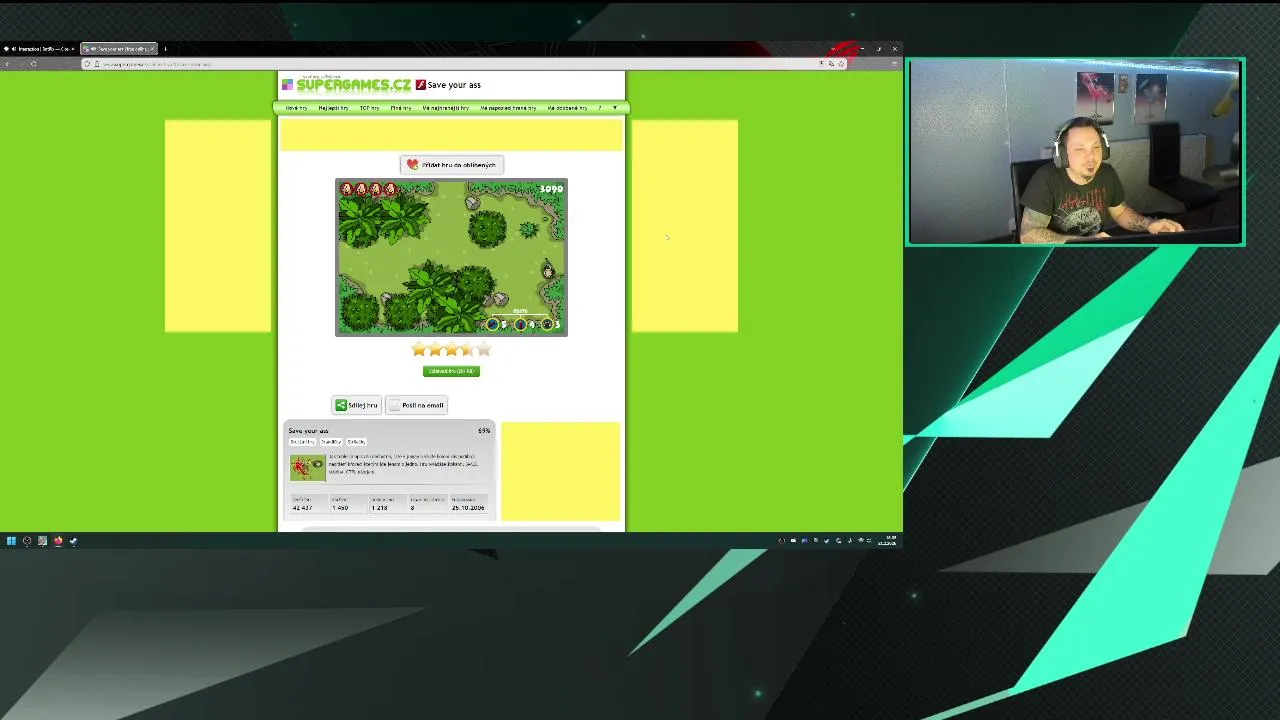Click the second tag under Save your ass
This screenshot has width=1280, height=720.
pyautogui.click(x=331, y=442)
